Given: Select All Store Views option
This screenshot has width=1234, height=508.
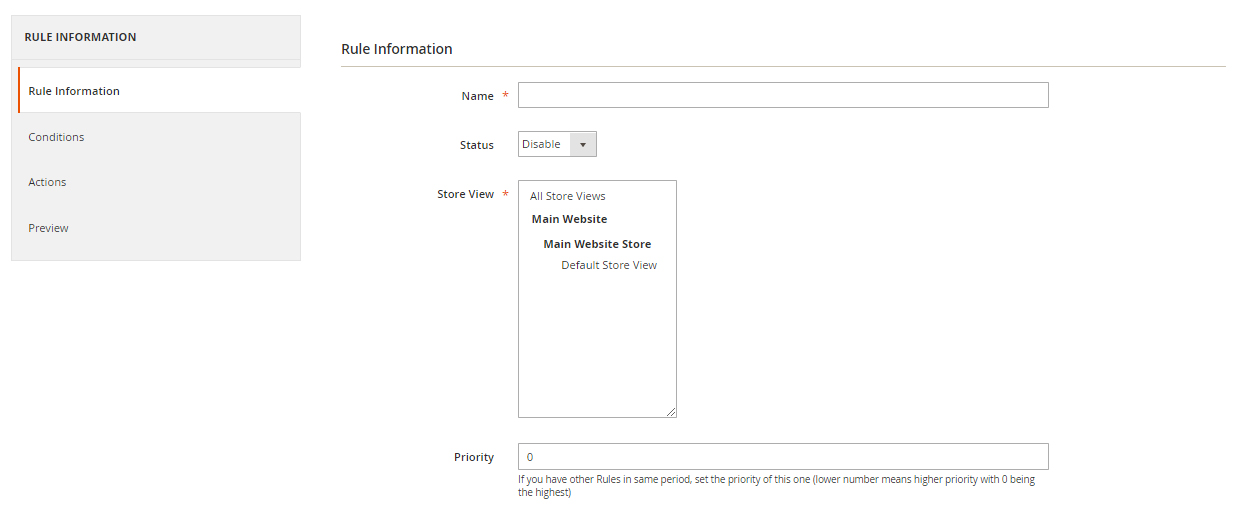Looking at the screenshot, I should 568,196.
